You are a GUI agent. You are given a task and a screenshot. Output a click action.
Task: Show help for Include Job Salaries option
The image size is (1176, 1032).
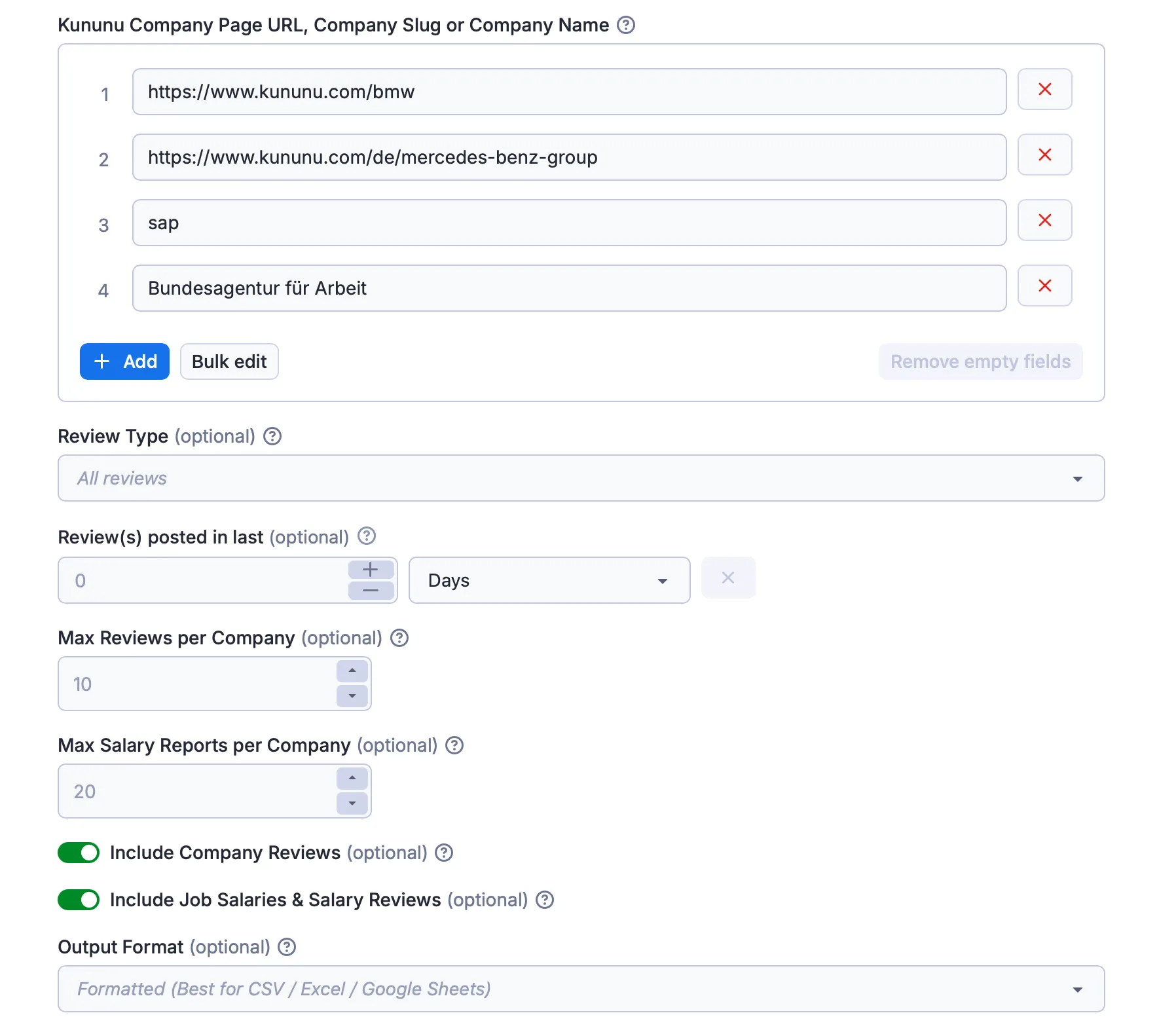[x=545, y=900]
